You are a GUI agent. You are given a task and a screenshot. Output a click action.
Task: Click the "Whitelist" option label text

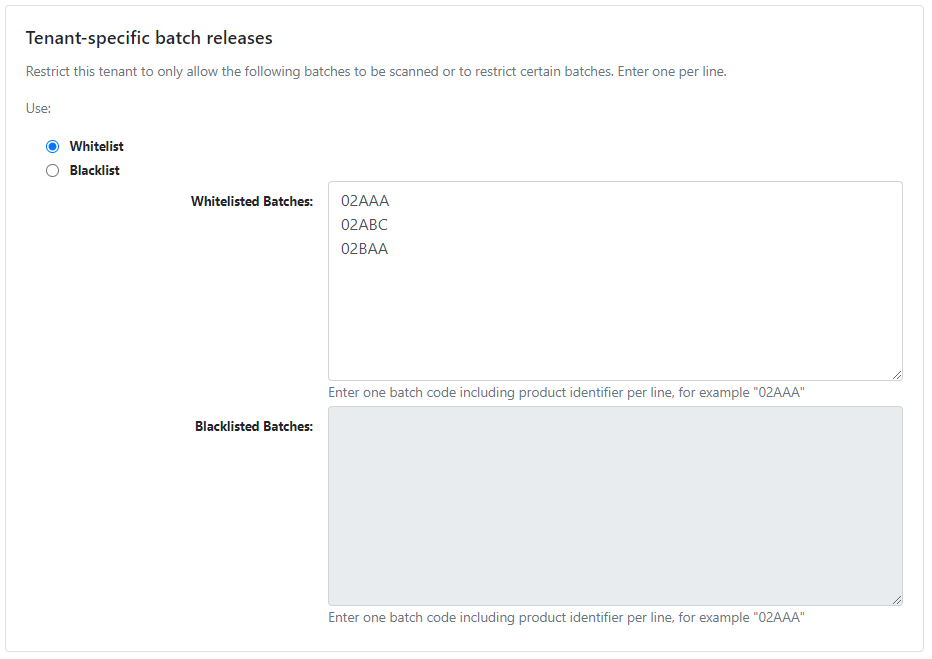tap(96, 147)
